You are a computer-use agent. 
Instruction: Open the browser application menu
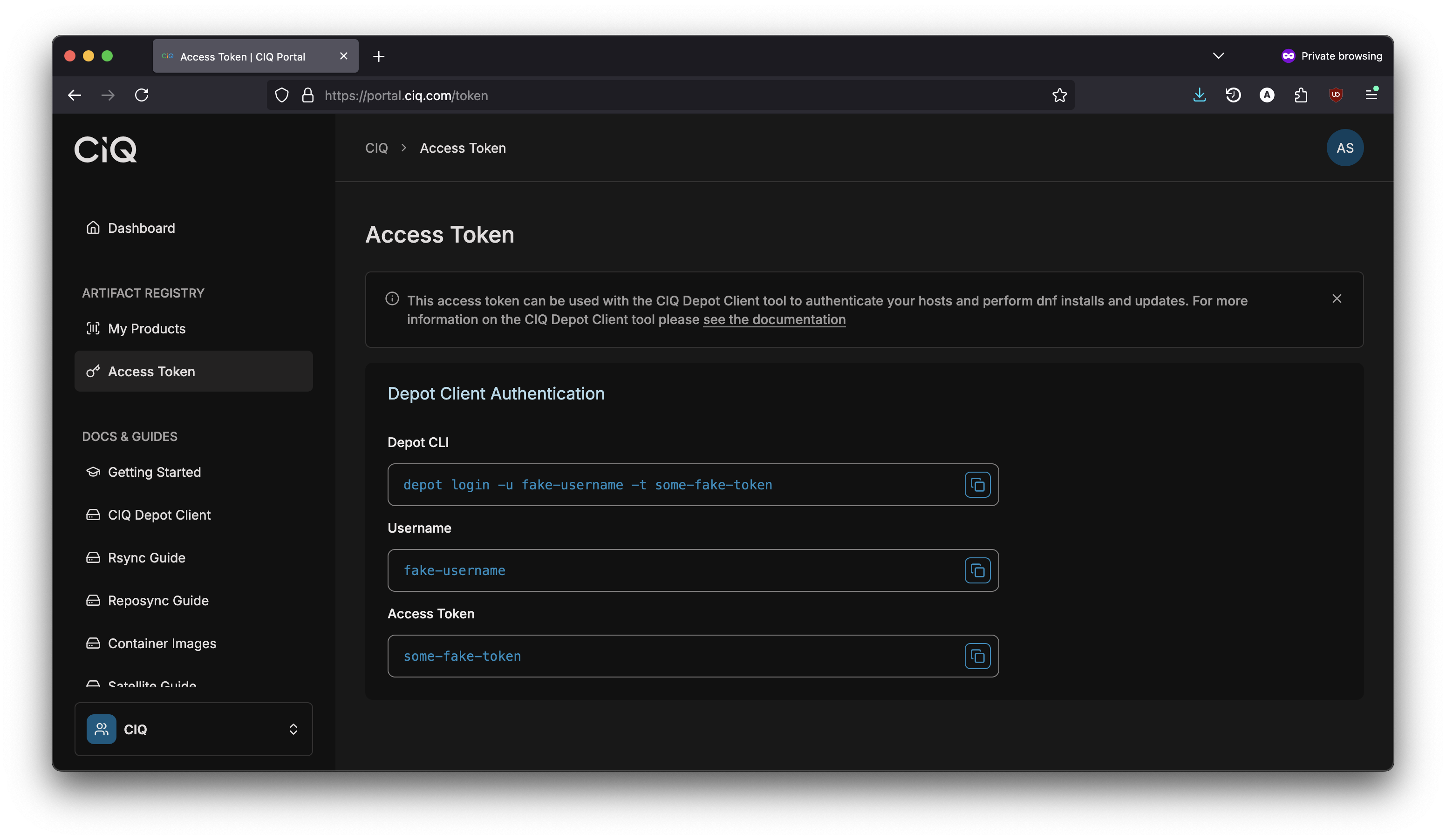click(1372, 95)
